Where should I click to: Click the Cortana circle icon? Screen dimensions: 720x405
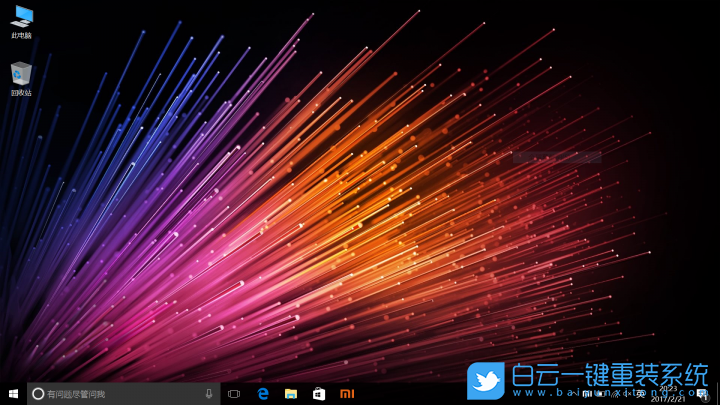coord(38,394)
